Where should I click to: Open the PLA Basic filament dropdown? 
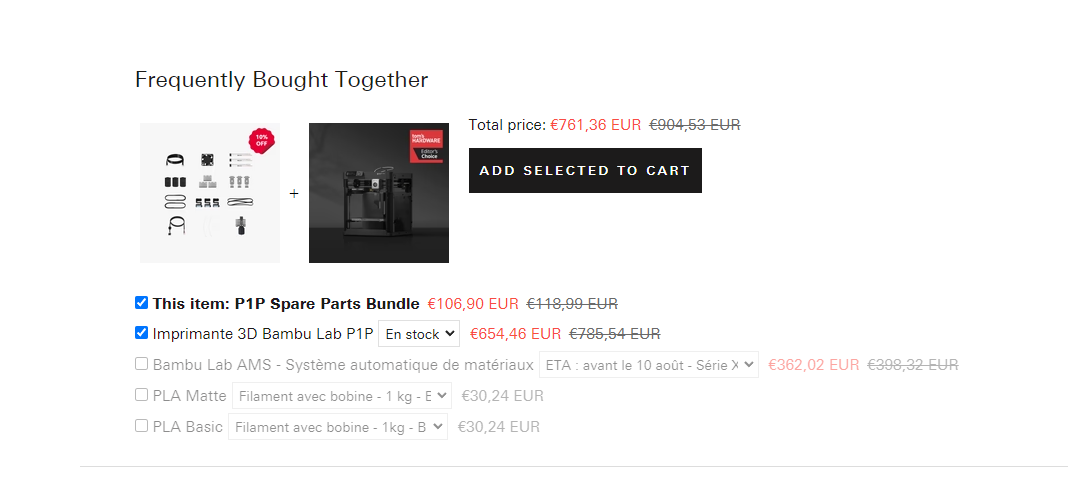(x=338, y=427)
